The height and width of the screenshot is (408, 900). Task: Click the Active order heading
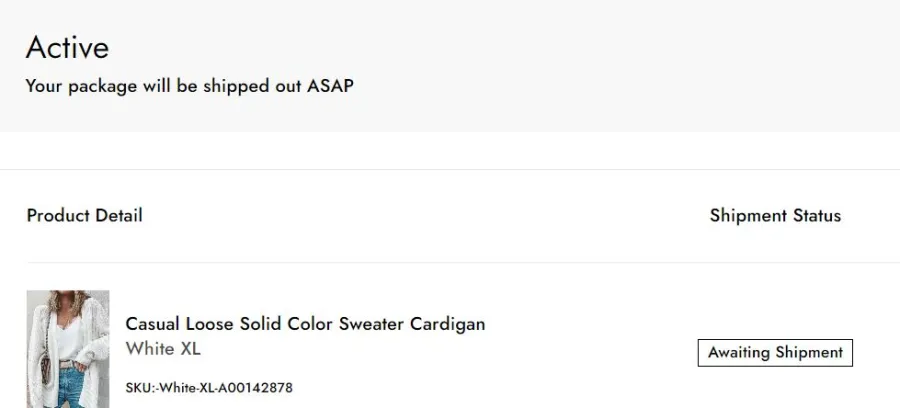pos(67,47)
